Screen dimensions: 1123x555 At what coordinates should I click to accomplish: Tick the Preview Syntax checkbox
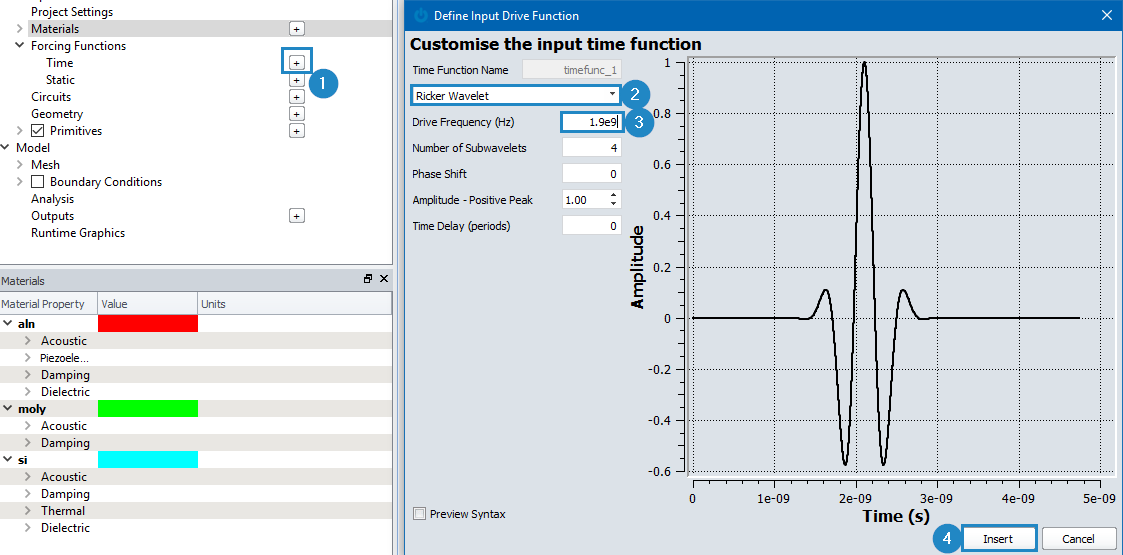point(420,513)
